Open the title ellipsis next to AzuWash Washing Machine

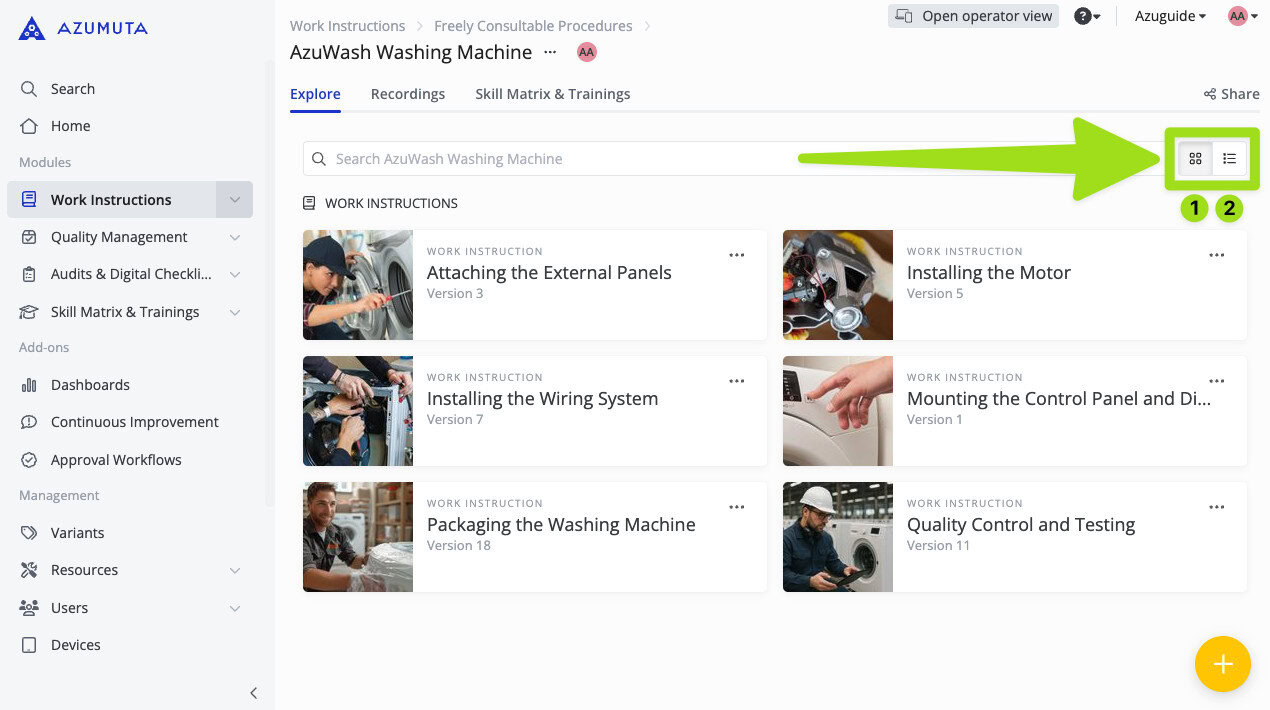(550, 52)
